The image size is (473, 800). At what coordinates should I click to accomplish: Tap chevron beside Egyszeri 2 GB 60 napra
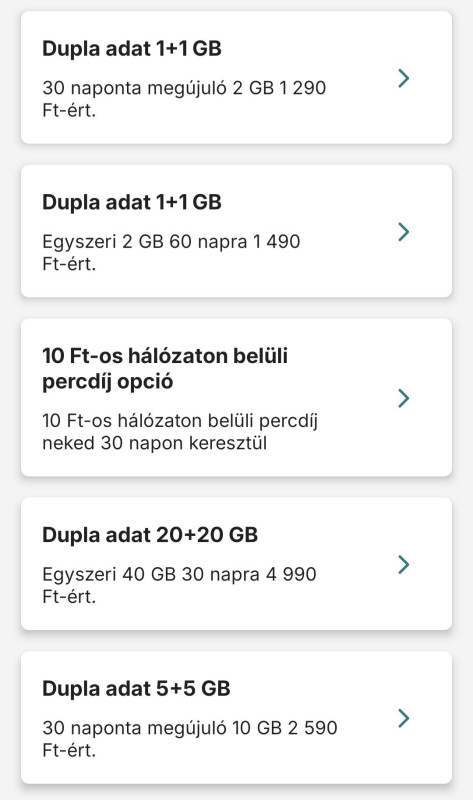click(x=404, y=232)
